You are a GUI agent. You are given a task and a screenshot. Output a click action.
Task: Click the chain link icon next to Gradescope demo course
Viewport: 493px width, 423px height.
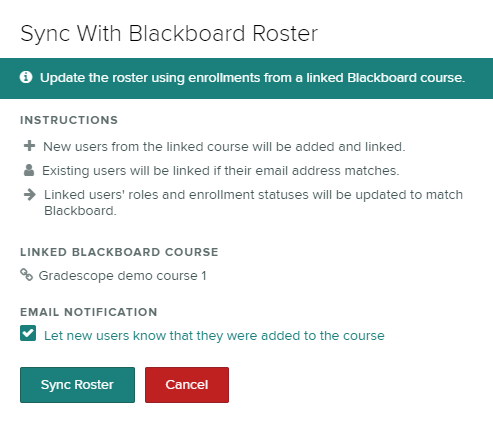pyautogui.click(x=27, y=275)
